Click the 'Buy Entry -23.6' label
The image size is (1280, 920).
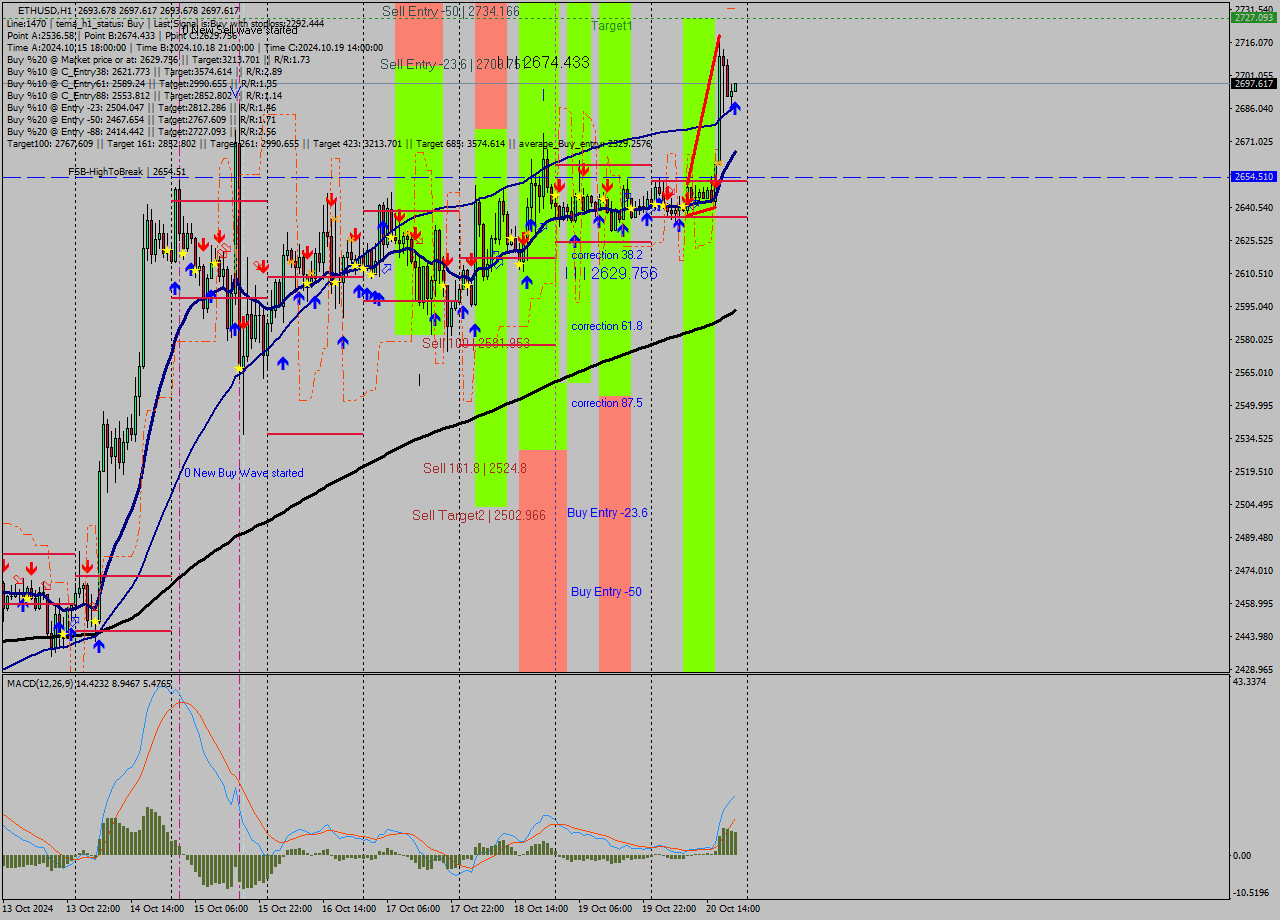608,513
